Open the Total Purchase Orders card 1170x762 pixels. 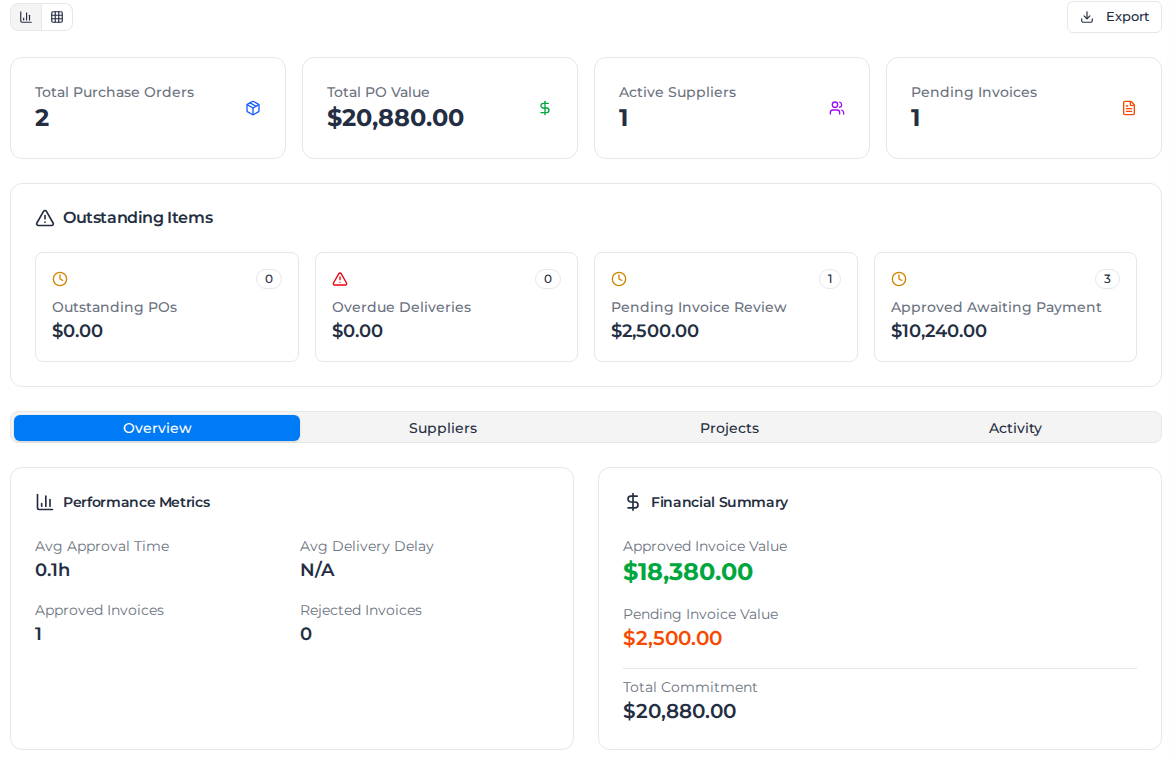[x=148, y=108]
